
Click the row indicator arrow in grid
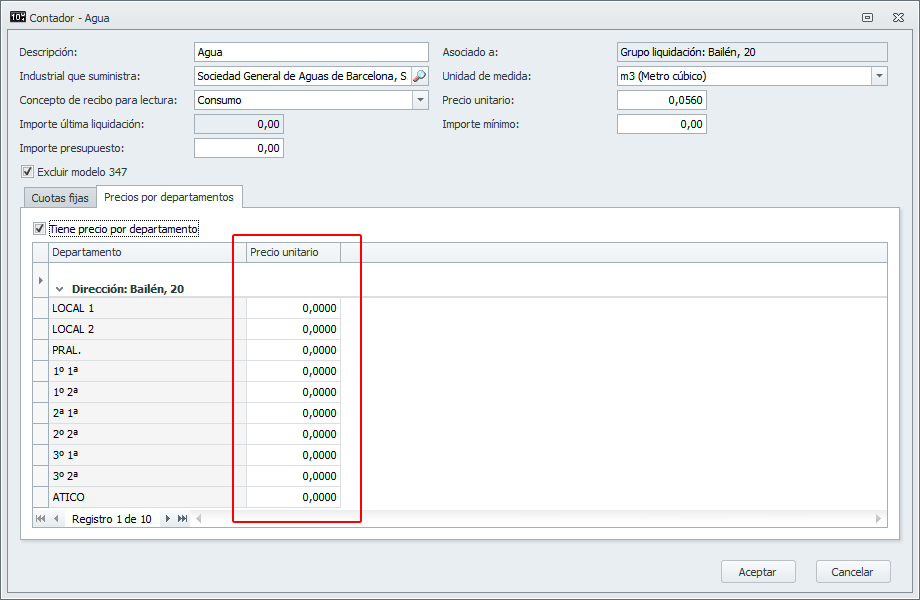pos(41,280)
